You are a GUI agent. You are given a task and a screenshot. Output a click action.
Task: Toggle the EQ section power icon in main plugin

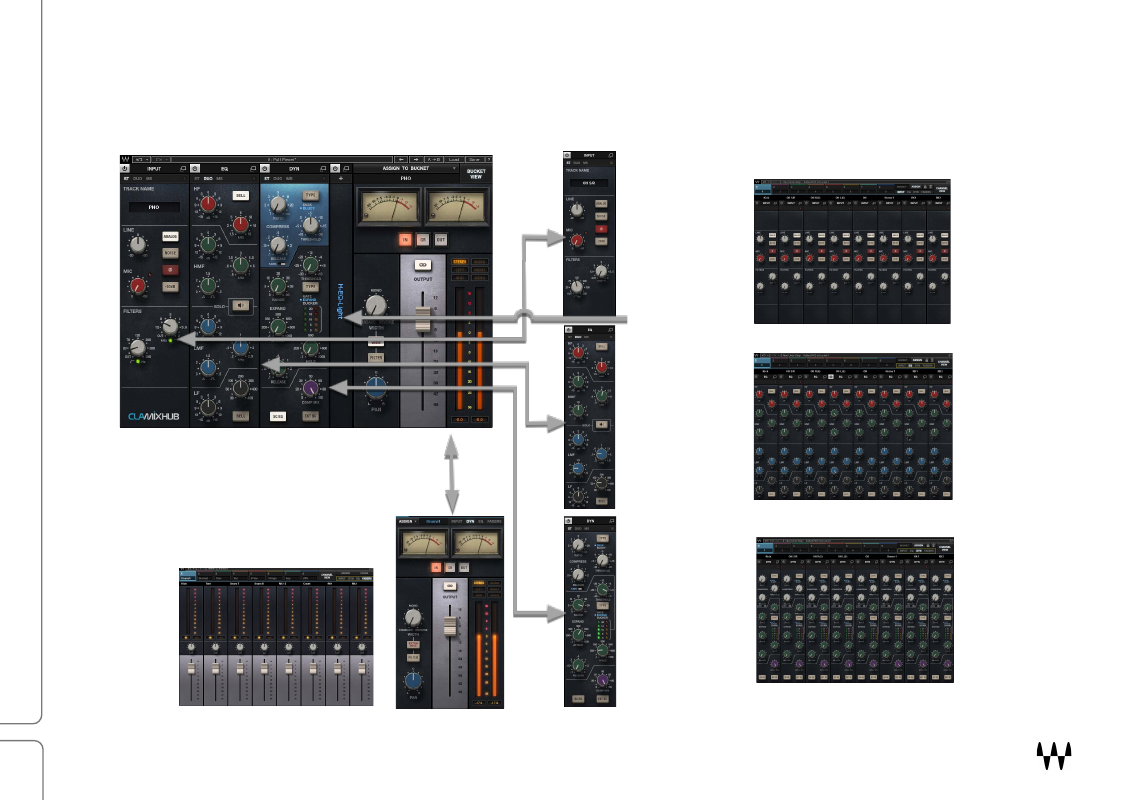195,169
